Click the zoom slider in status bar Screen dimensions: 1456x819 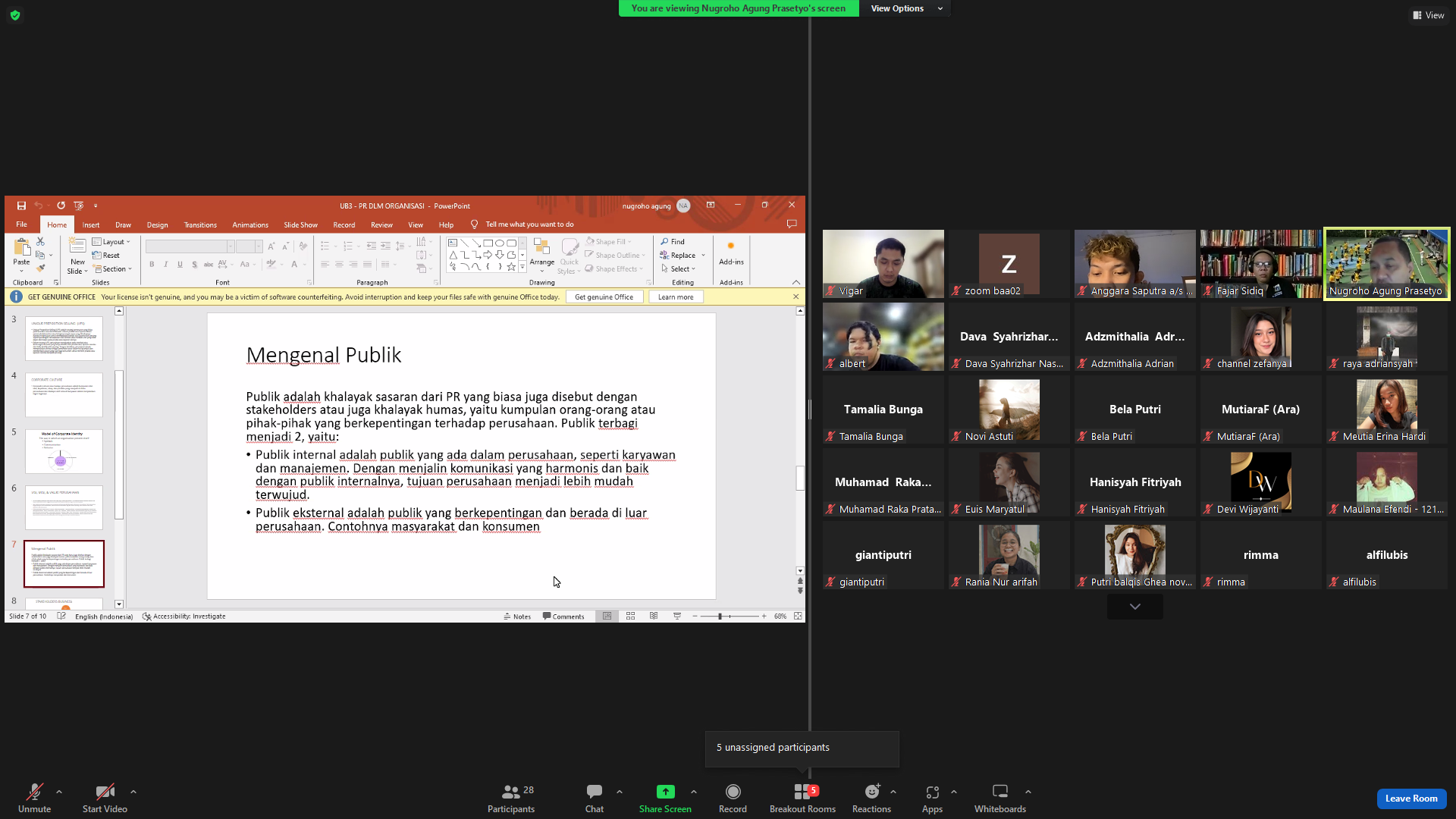click(x=729, y=617)
